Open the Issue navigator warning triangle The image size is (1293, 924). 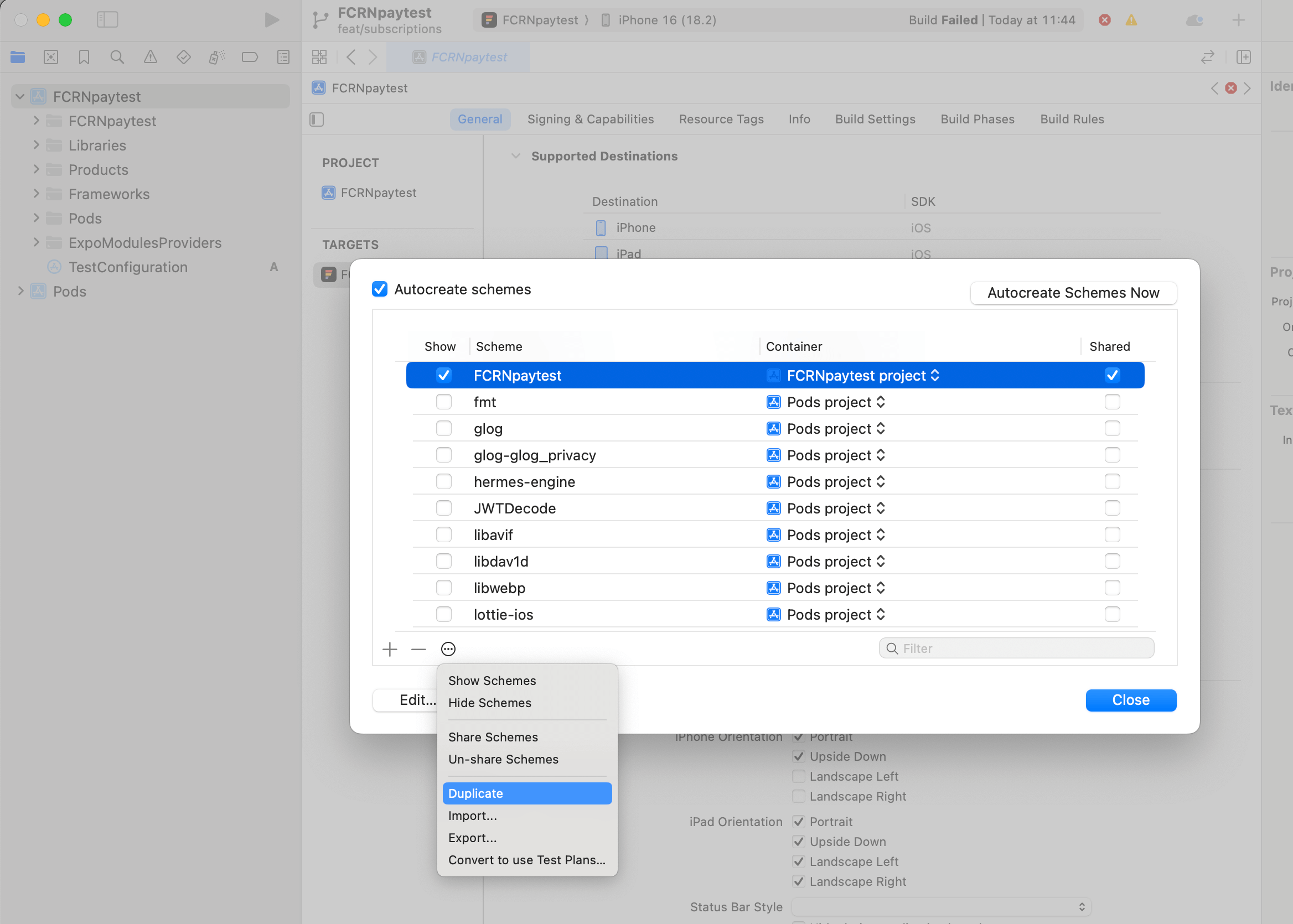pos(150,57)
